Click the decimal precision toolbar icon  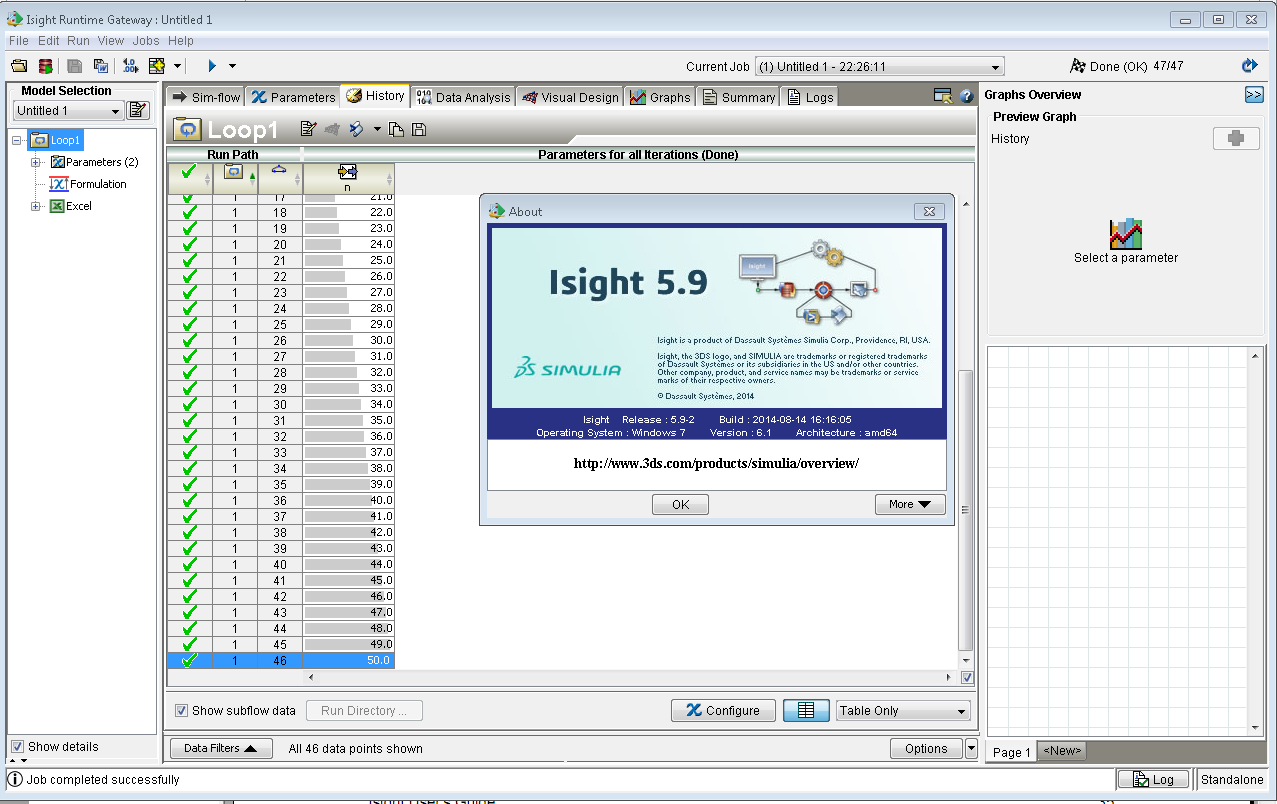pos(131,66)
